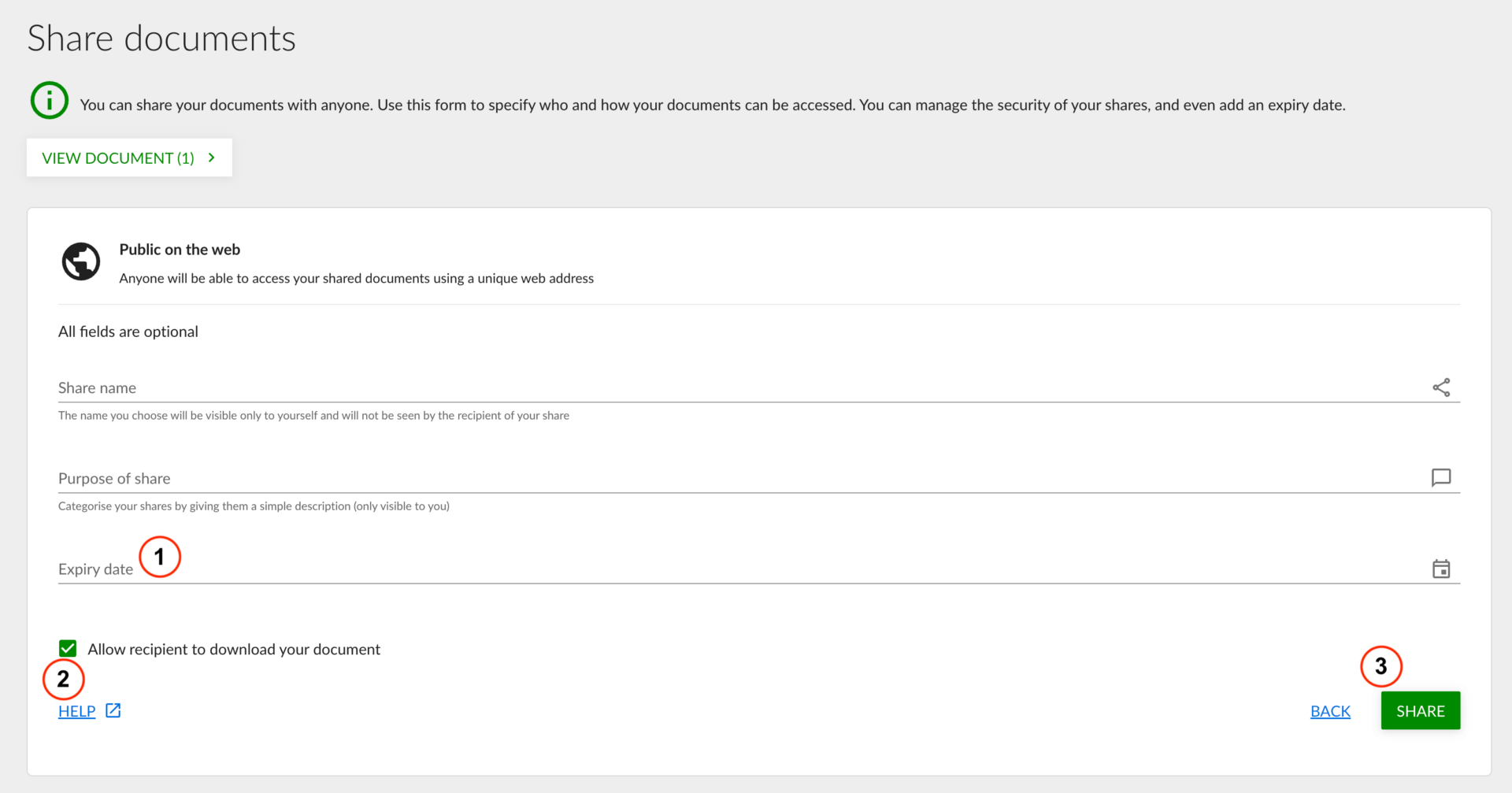Click the All fields are optional text
1512x793 pixels.
128,332
